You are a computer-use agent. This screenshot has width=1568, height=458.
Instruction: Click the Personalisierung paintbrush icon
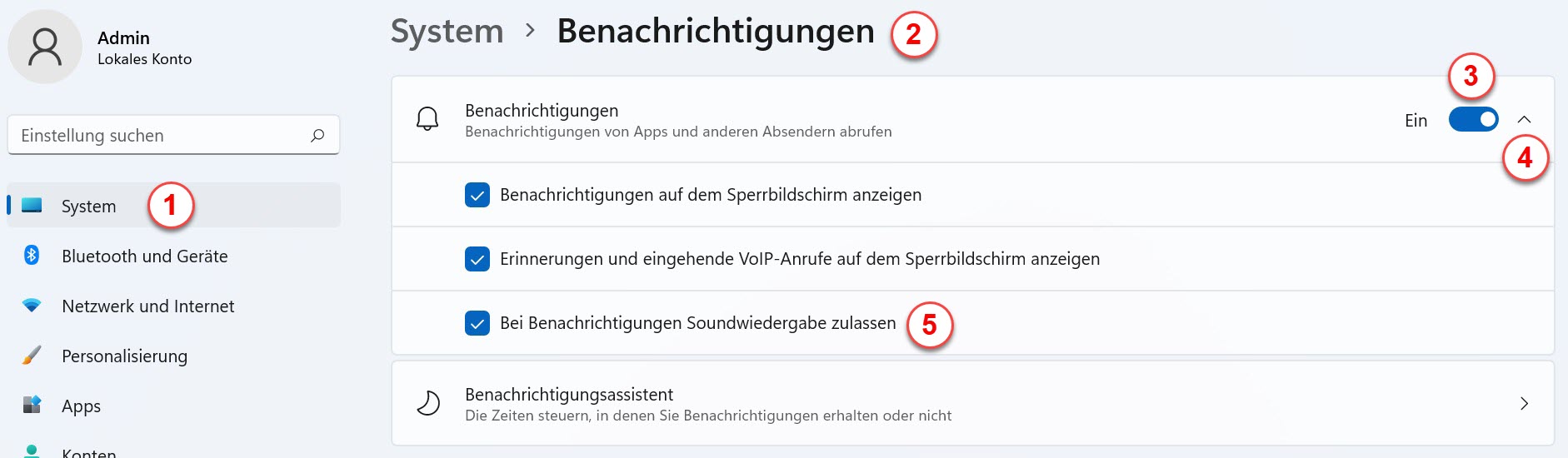point(32,356)
